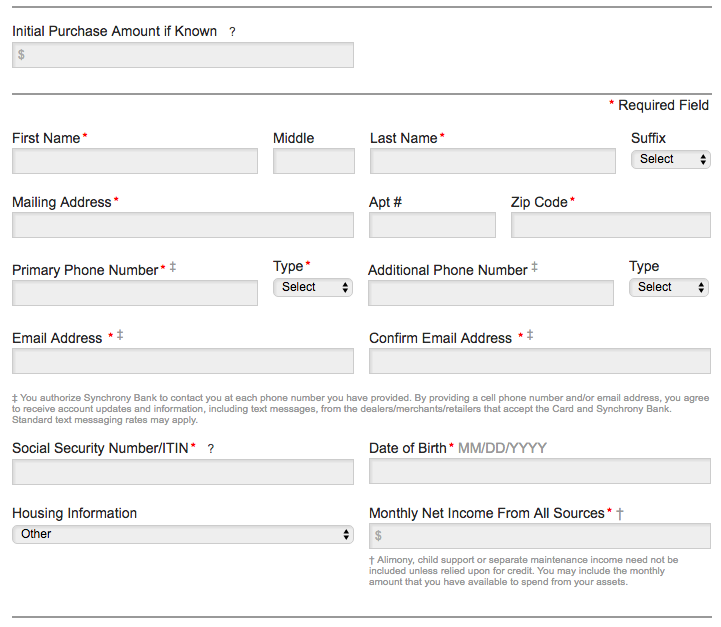Focus the Last Name field
This screenshot has height=627, width=721.
coord(492,161)
